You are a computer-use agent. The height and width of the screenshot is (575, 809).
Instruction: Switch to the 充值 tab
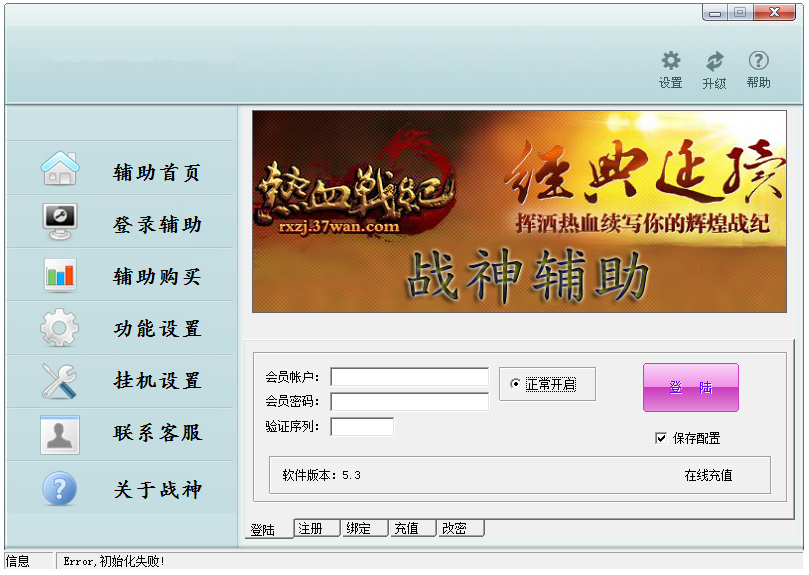coord(413,528)
